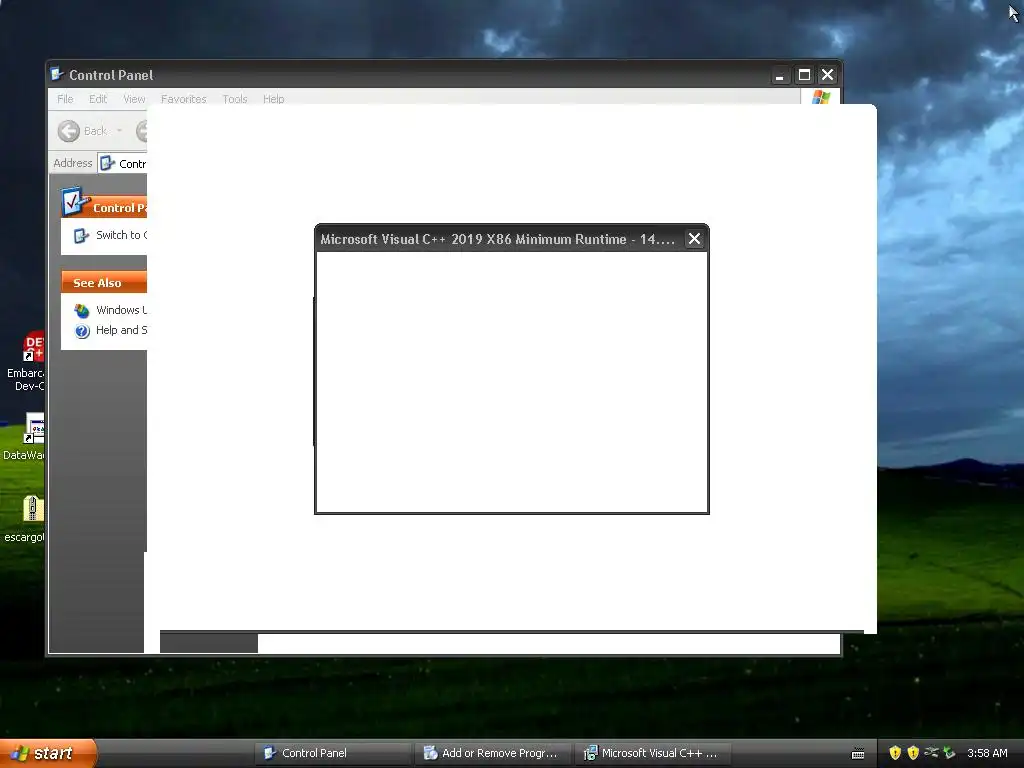The image size is (1024, 768).
Task: Open the Edit menu in Control Panel
Action: click(98, 99)
